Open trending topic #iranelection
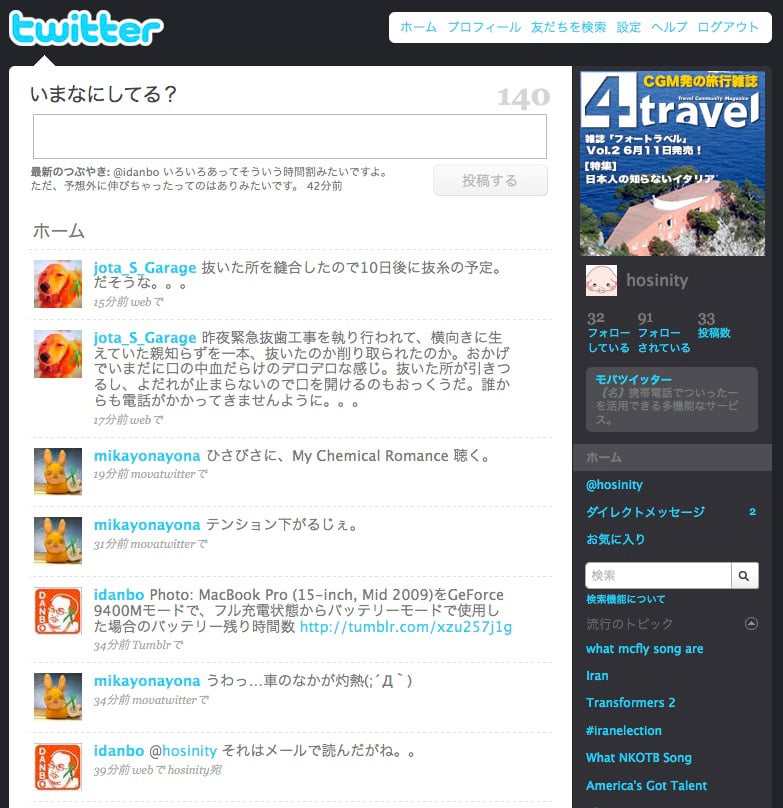 point(624,731)
